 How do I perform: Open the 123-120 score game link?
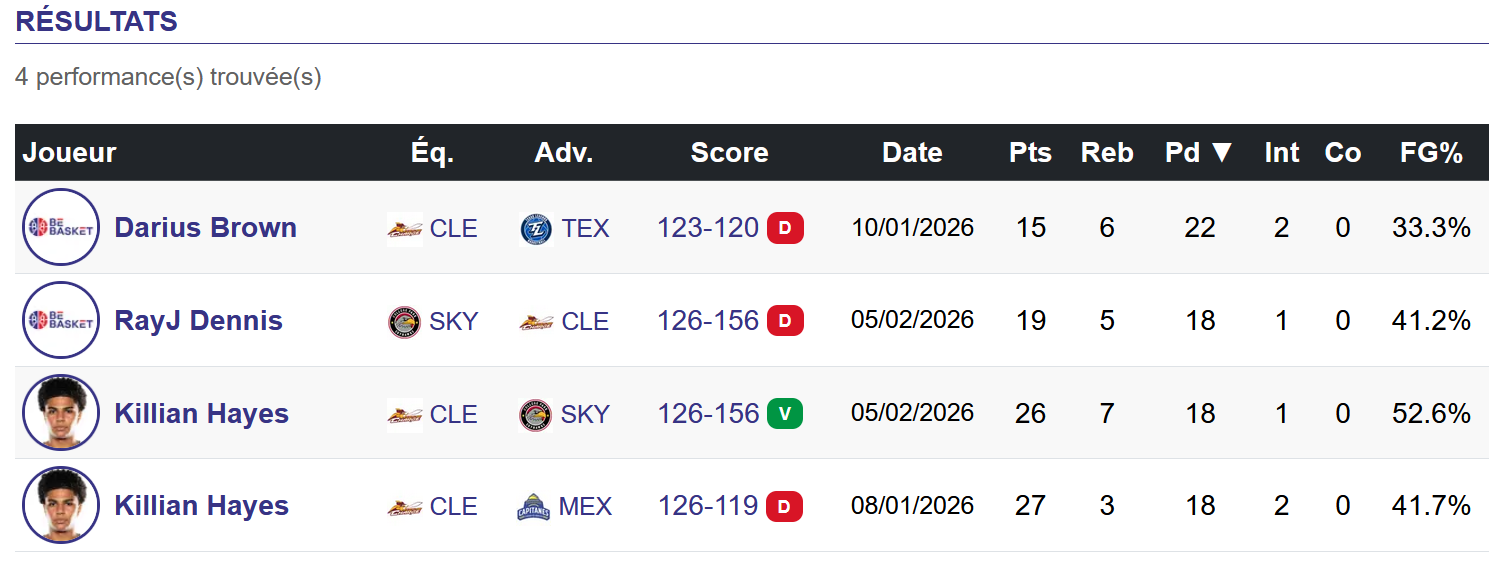[x=708, y=228]
